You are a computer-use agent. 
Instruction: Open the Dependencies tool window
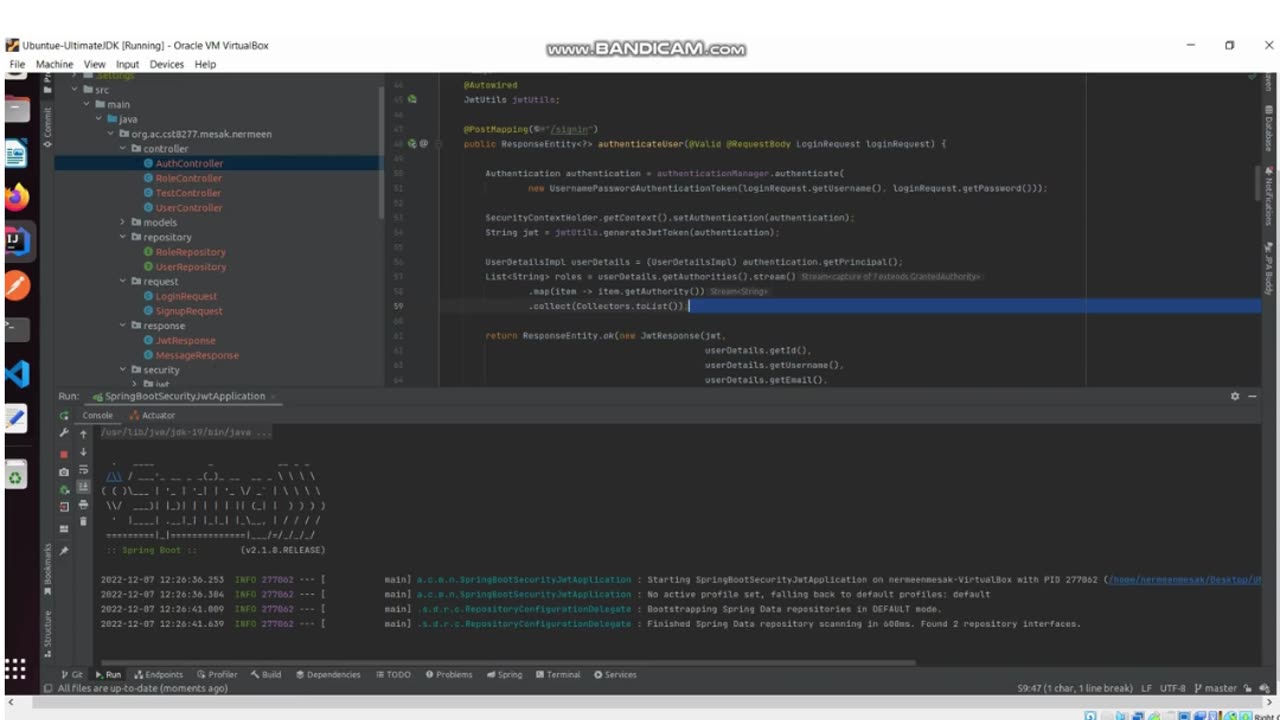pos(328,674)
